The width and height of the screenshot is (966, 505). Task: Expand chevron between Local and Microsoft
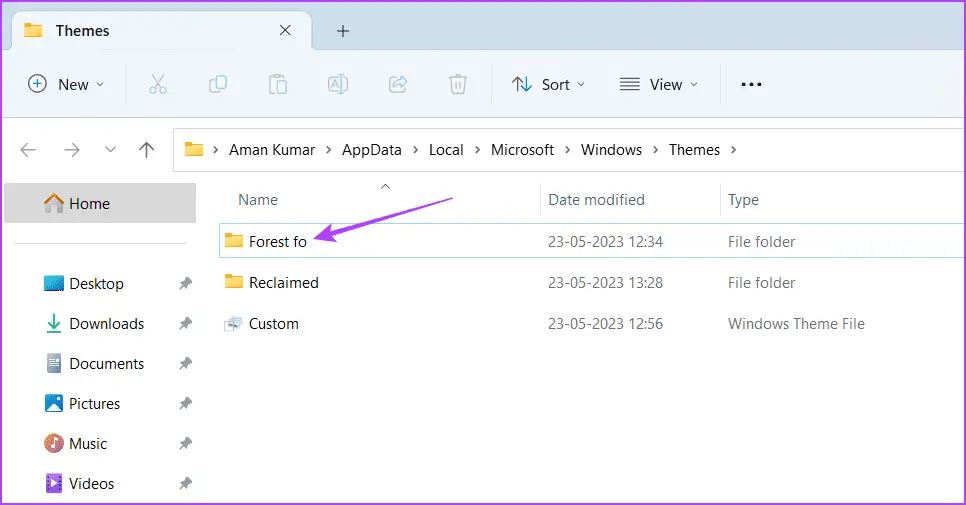pos(477,150)
